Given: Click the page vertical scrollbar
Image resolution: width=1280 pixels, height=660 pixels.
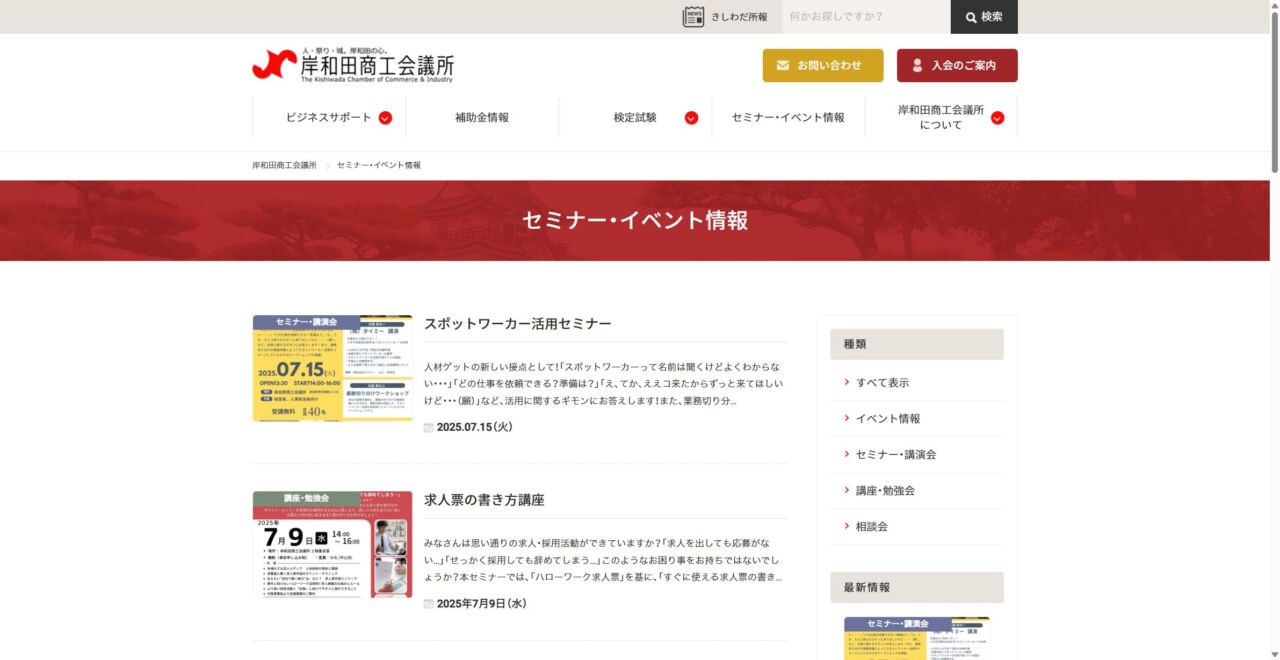Looking at the screenshot, I should coord(1274,90).
